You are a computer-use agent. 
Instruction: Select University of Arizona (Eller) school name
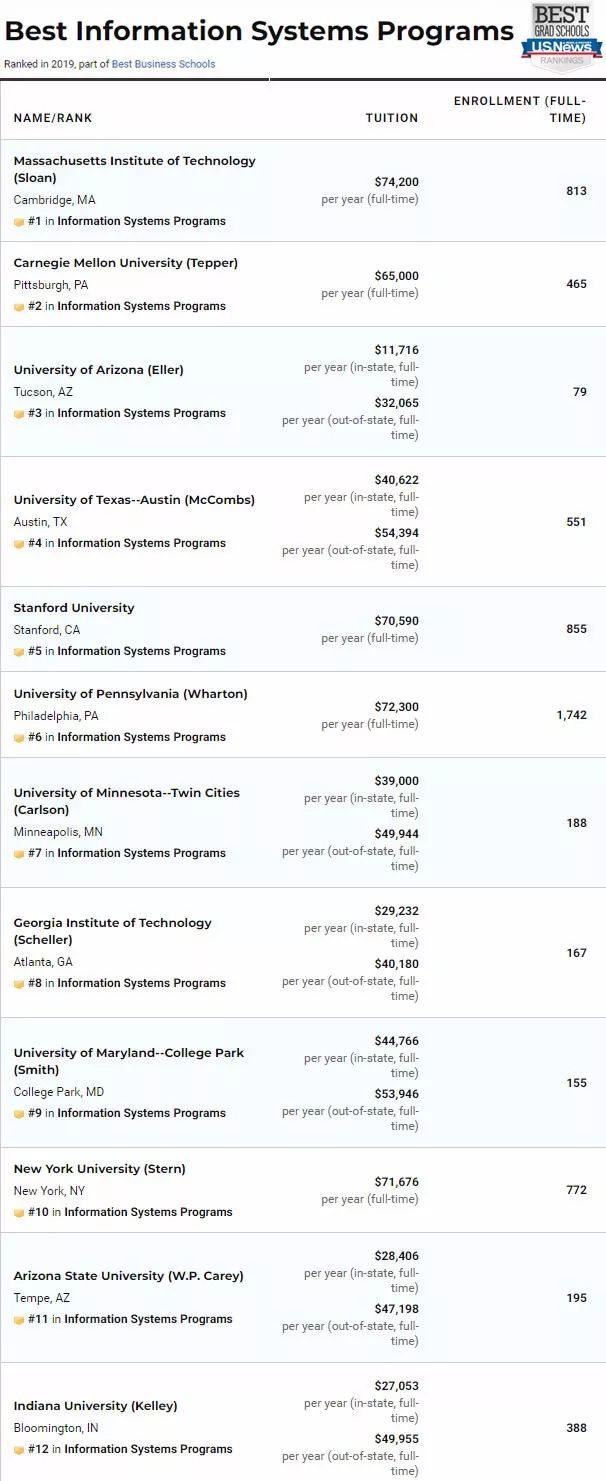pyautogui.click(x=98, y=370)
